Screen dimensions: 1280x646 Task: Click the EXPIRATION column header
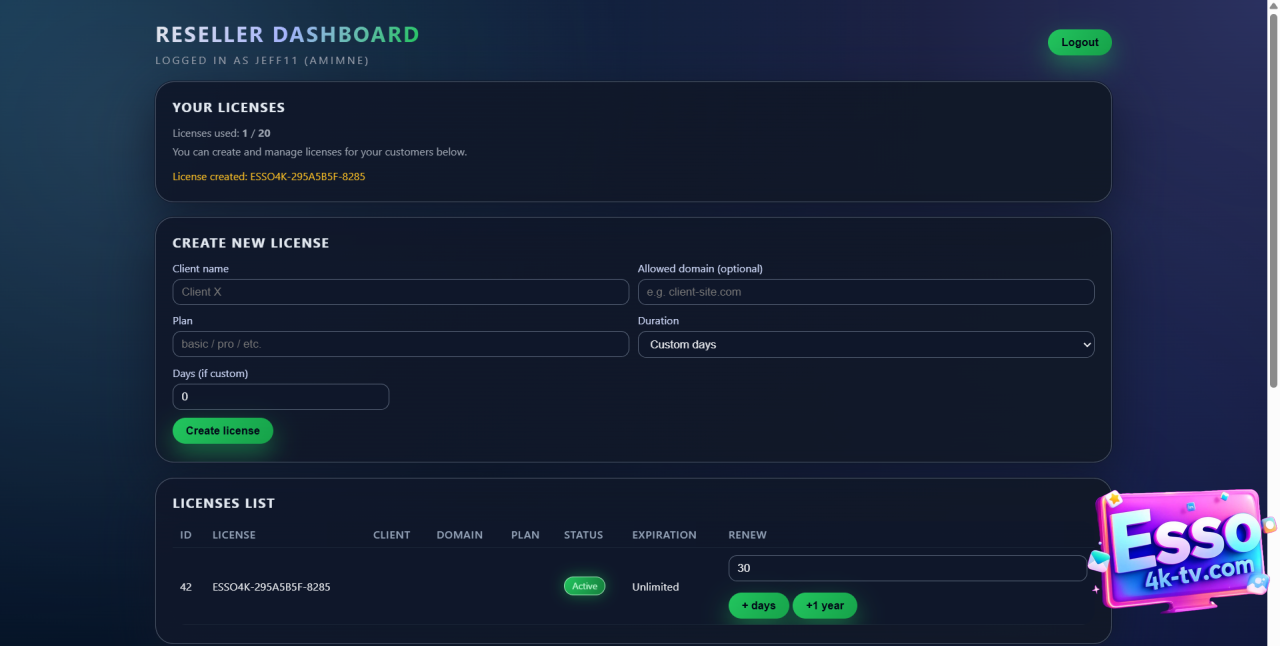tap(664, 535)
